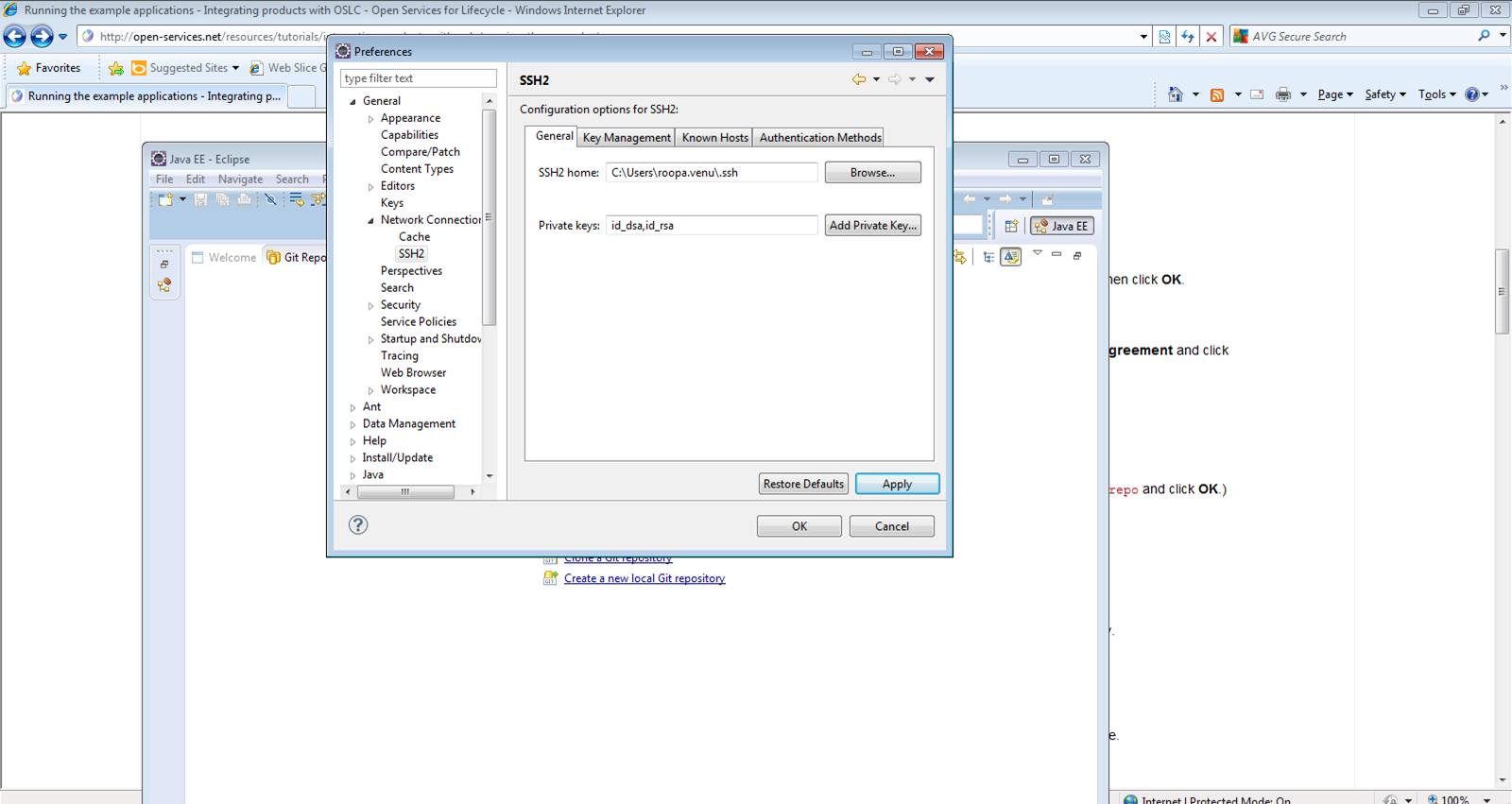The width and height of the screenshot is (1512, 804).
Task: Open the back history dropdown in Preferences
Action: pos(876,79)
